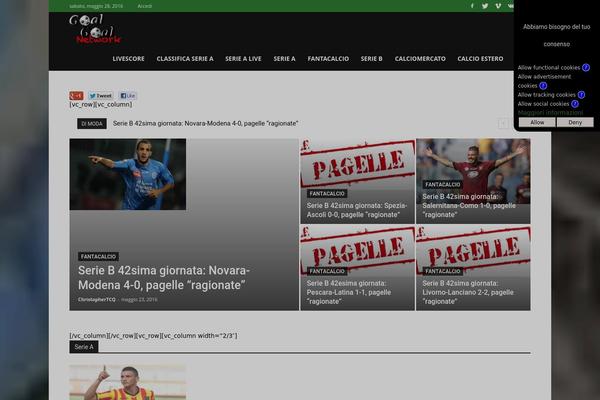The width and height of the screenshot is (600, 400).
Task: Open trending headline Novara-Modena 4-0 ticker
Action: tap(205, 123)
